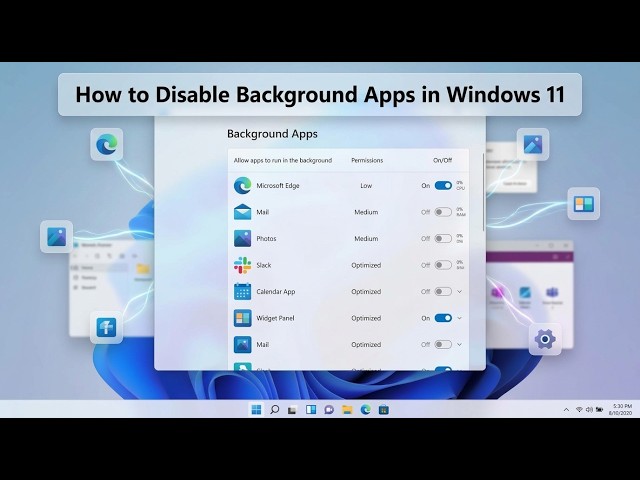640x480 pixels.
Task: Click the floating Widgets tile beside the panel
Action: tap(584, 204)
